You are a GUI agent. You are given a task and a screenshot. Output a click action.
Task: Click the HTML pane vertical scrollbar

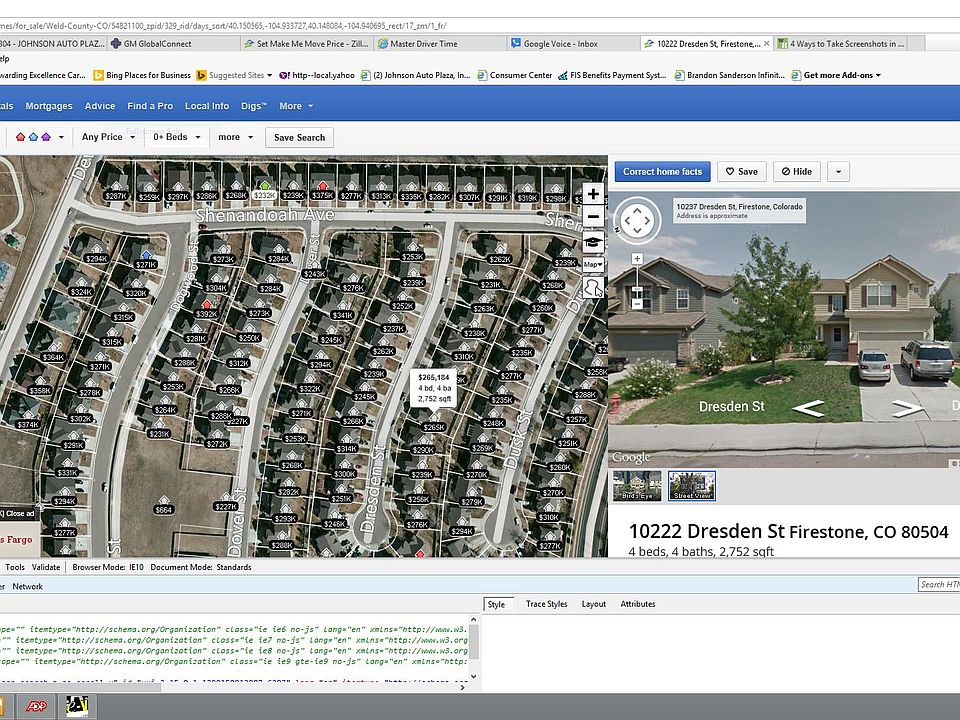tap(473, 648)
